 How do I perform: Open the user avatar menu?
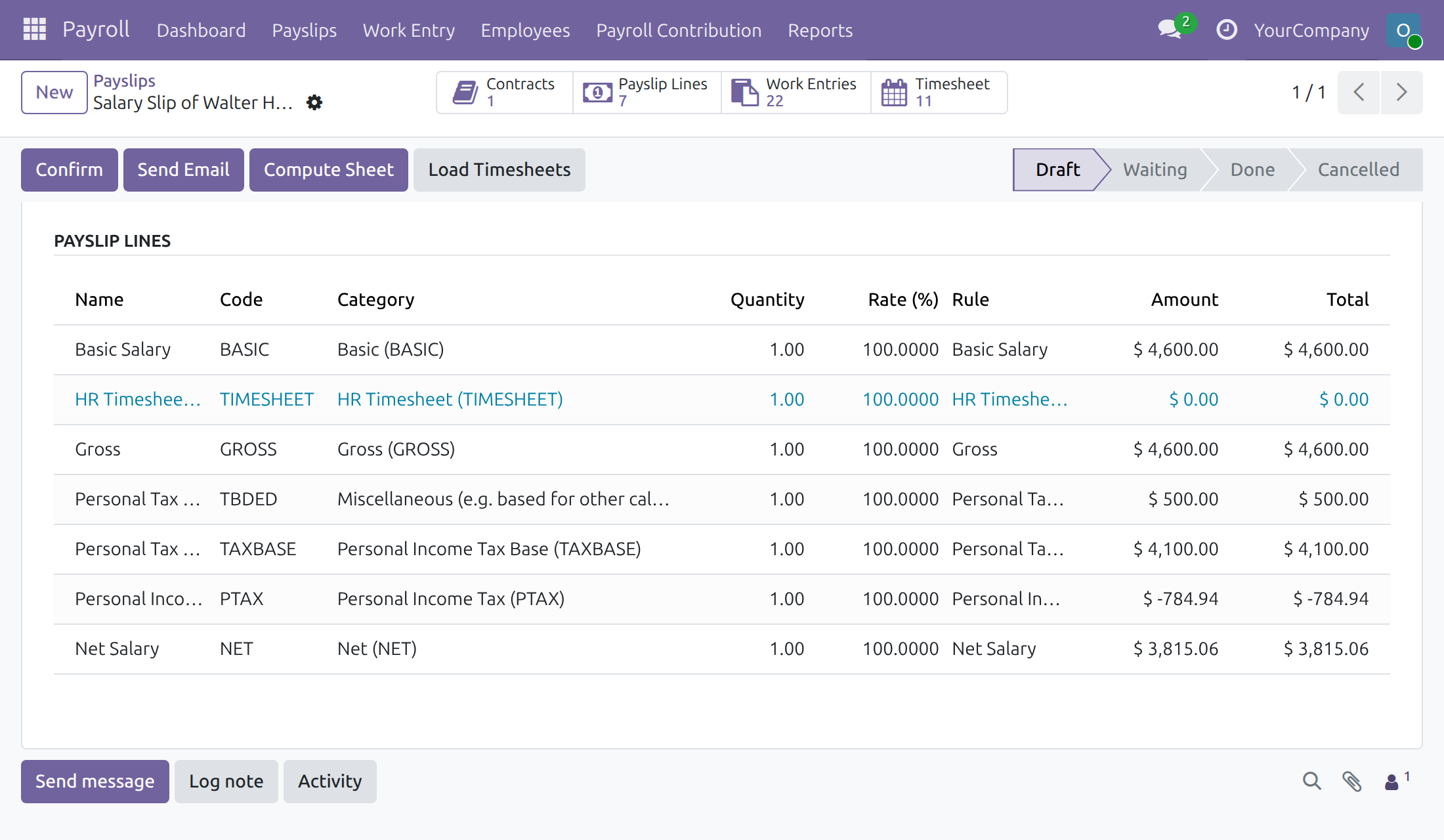click(1403, 30)
